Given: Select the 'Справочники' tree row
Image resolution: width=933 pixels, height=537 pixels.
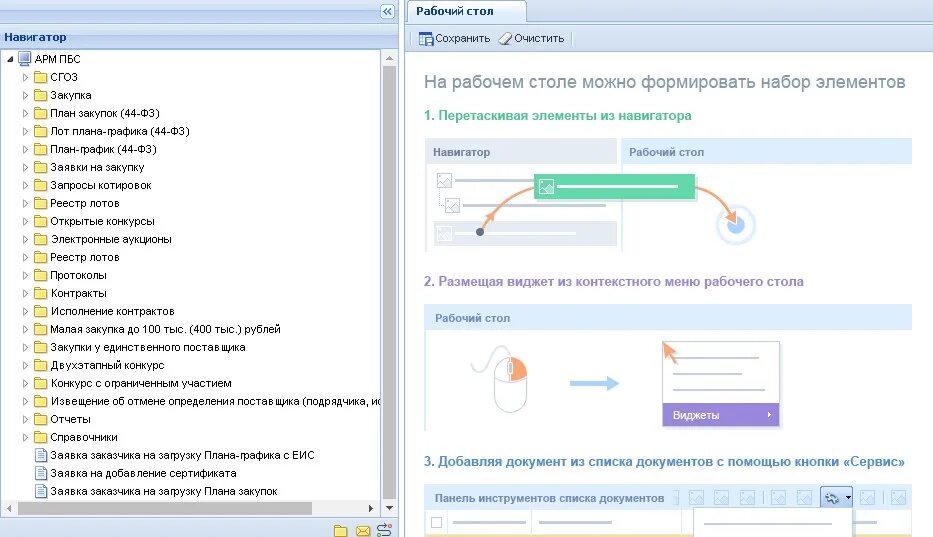Looking at the screenshot, I should point(190,437).
